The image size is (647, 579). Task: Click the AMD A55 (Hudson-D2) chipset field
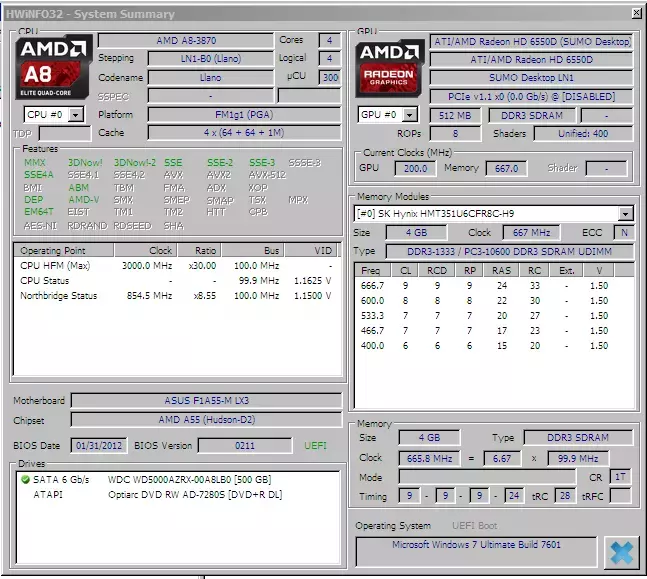pyautogui.click(x=206, y=420)
